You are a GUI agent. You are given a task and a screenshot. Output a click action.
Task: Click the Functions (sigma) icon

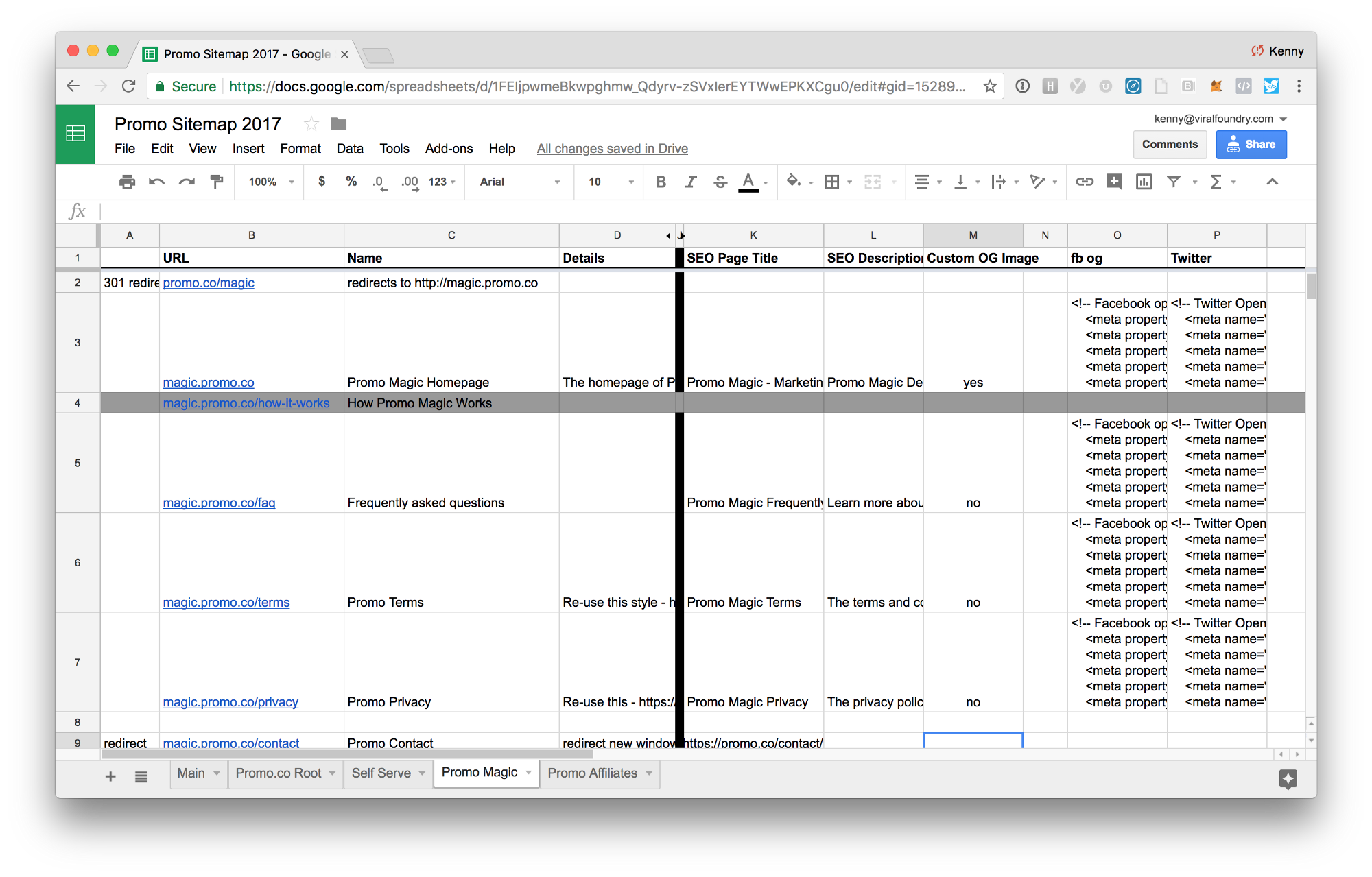tap(1218, 182)
